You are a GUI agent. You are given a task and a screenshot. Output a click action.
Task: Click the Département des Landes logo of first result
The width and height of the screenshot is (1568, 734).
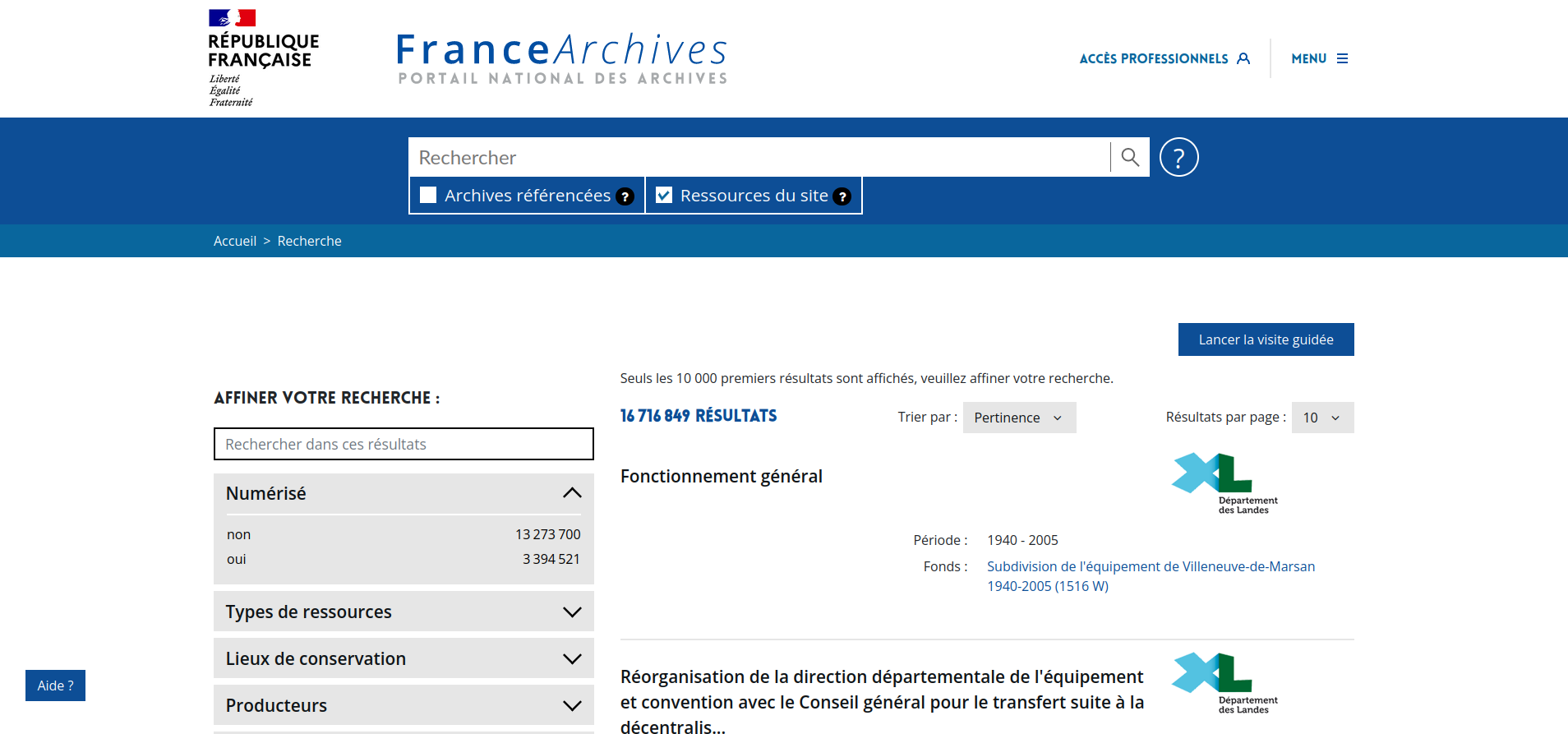1224,483
